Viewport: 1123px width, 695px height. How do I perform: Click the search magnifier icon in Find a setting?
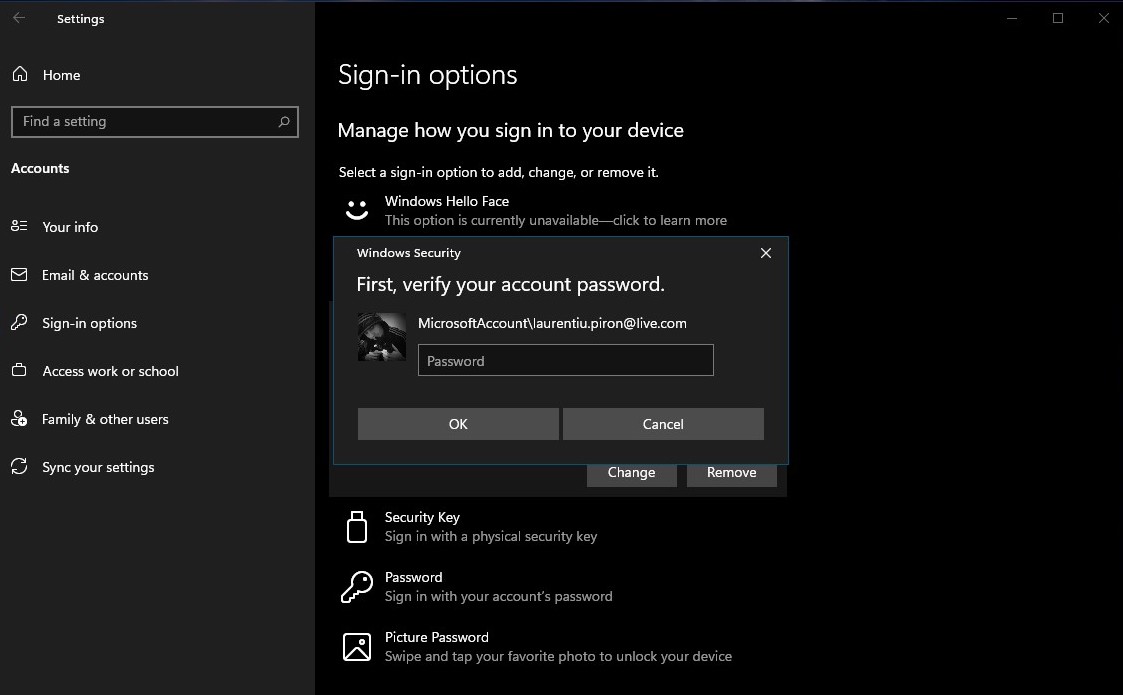284,122
